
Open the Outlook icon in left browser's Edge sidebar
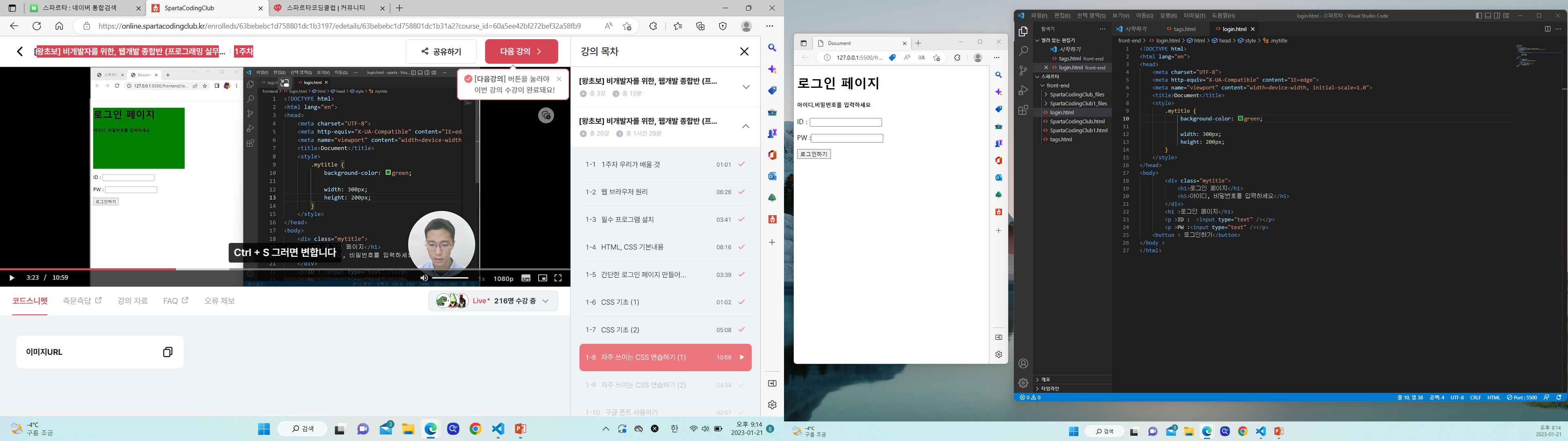772,176
